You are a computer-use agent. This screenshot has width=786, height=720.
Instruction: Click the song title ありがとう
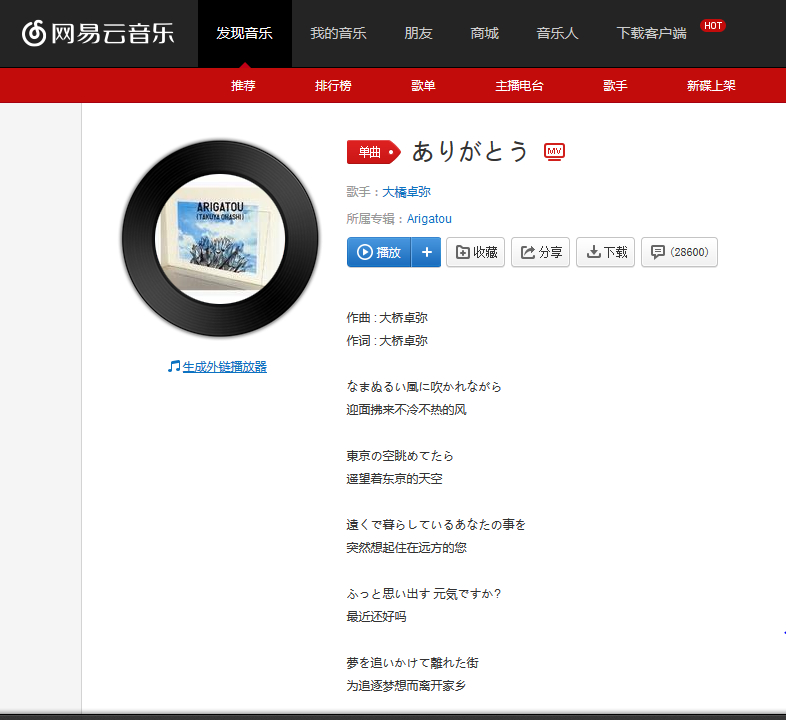pos(470,151)
